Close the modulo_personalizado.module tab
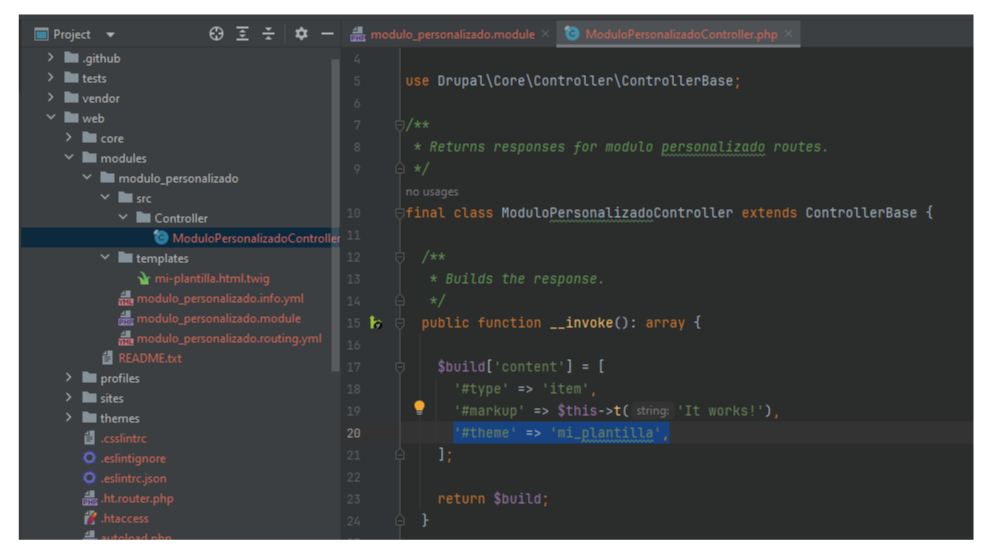This screenshot has height=553, width=990. click(546, 34)
